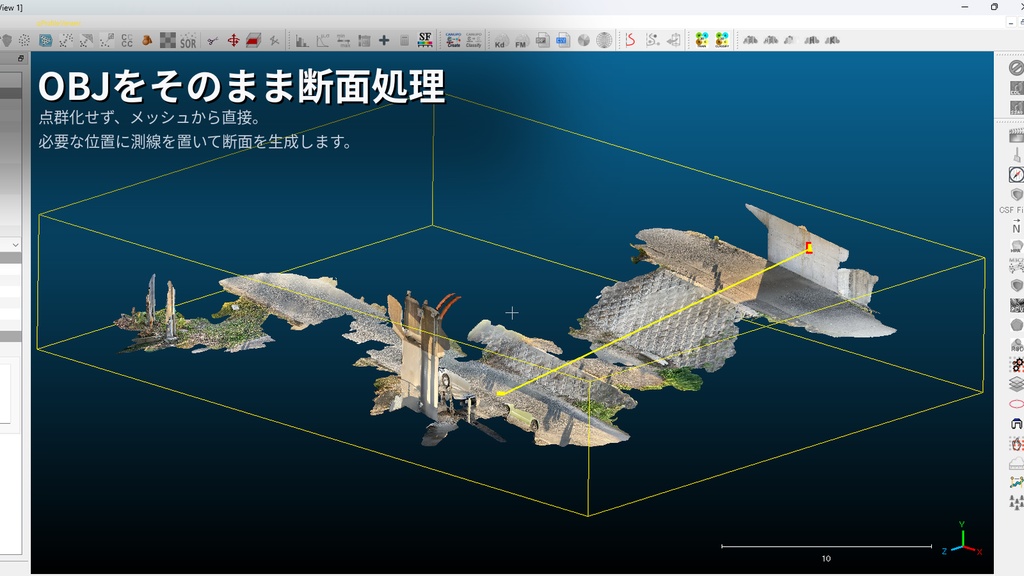Viewport: 1024px width, 576px height.
Task: Click the plus (add scalar field) icon
Action: click(x=384, y=40)
